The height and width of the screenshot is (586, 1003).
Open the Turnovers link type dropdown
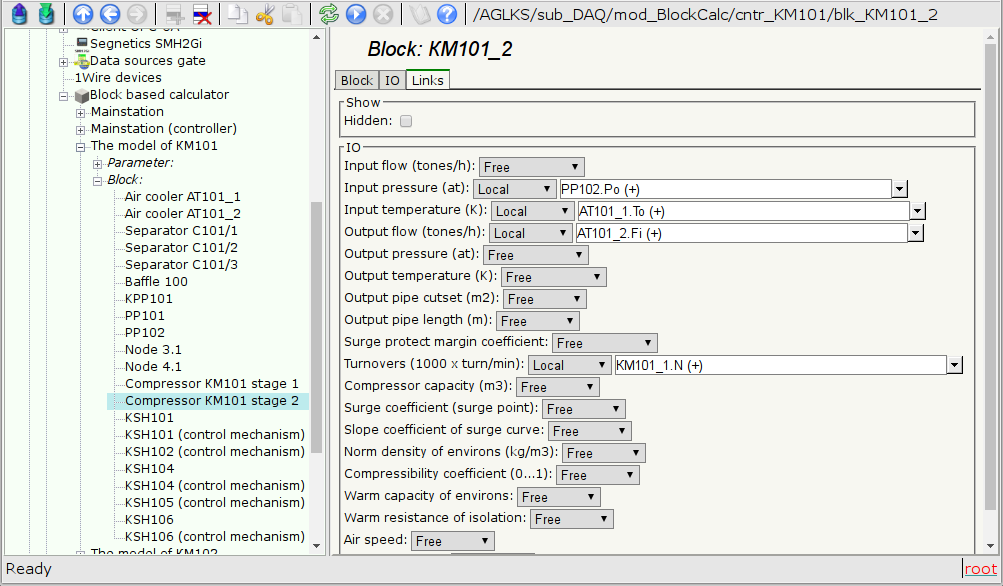pos(570,365)
